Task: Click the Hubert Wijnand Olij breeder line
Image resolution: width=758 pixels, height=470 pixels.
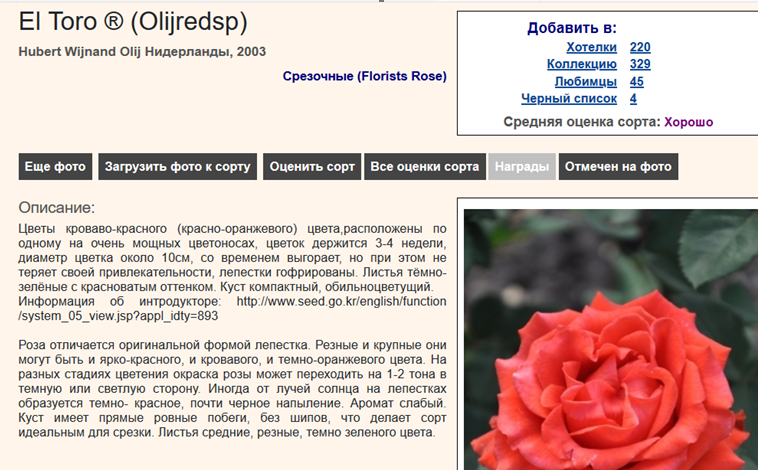Action: click(142, 51)
